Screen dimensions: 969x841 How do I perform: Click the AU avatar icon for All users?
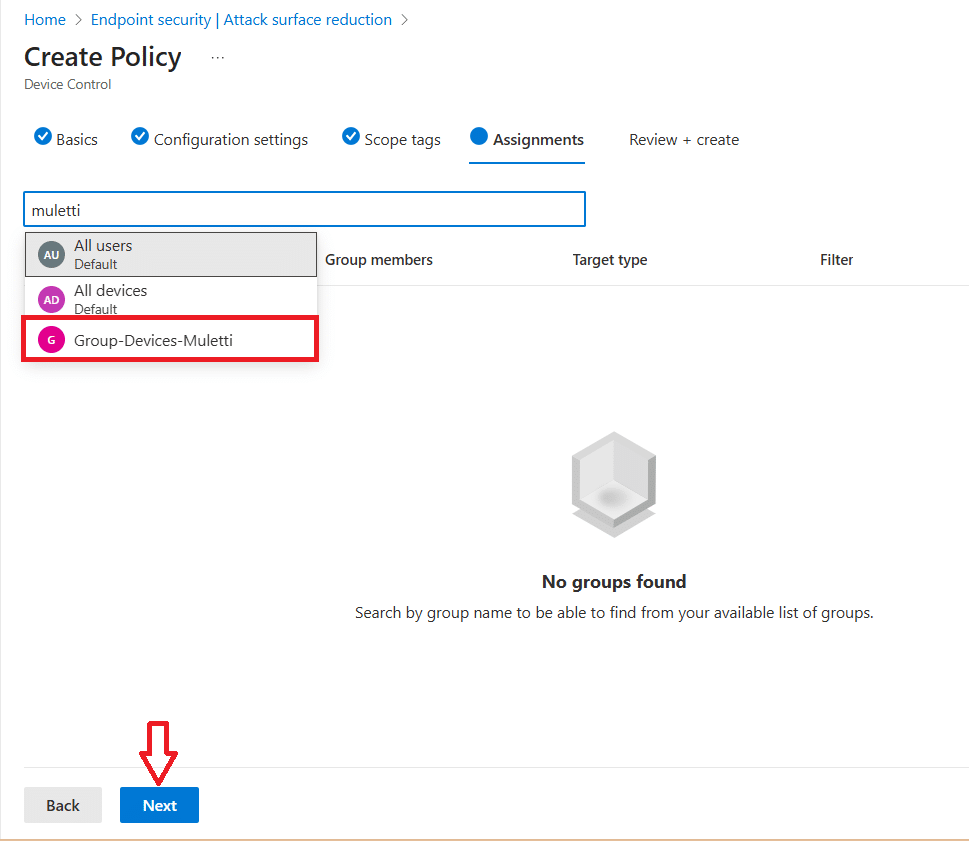(51, 255)
